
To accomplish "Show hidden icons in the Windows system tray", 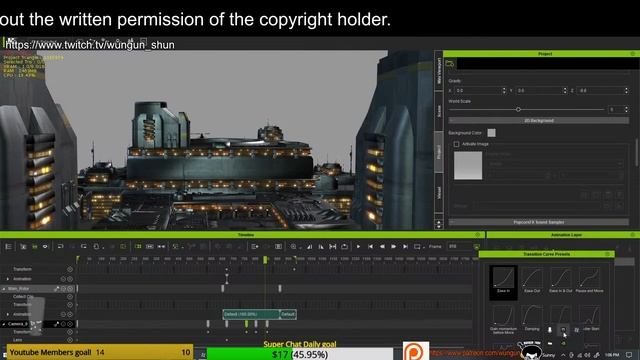I will [x=563, y=355].
